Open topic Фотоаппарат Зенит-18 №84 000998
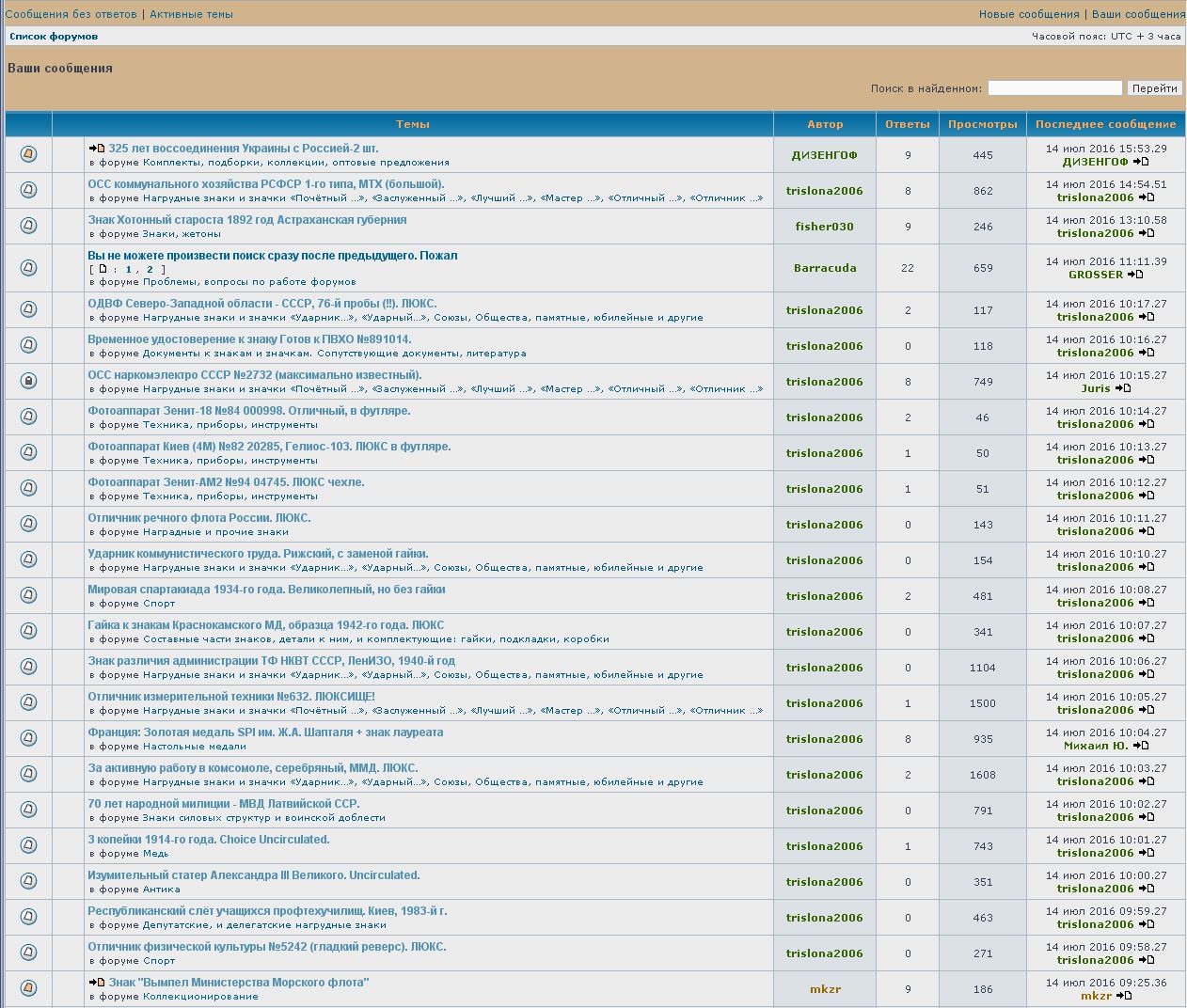 point(248,411)
